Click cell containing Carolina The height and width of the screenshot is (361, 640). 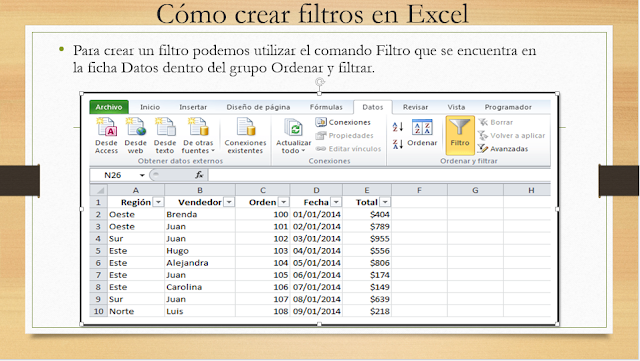200,287
